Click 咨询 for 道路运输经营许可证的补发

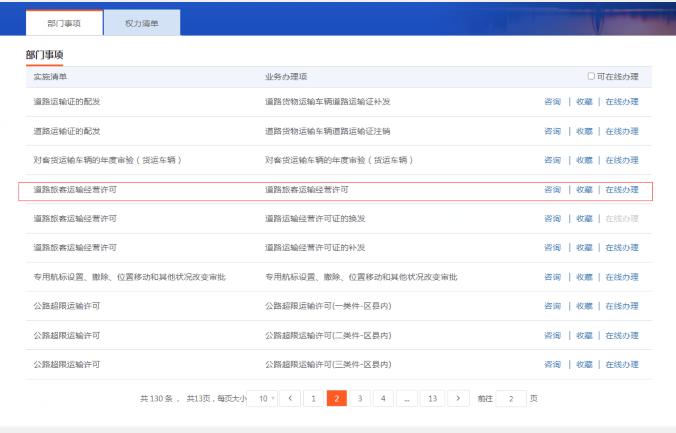(552, 248)
